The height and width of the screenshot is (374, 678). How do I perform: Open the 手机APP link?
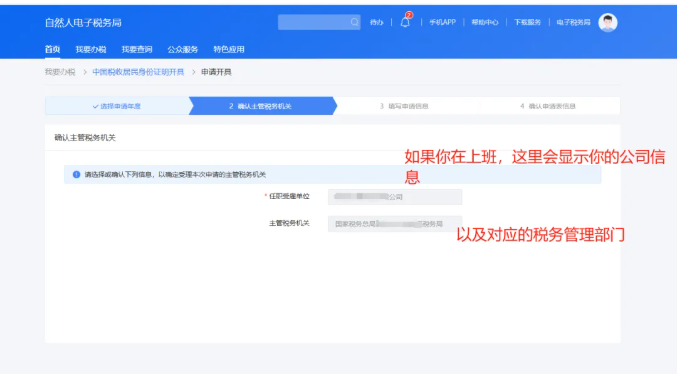[442, 22]
